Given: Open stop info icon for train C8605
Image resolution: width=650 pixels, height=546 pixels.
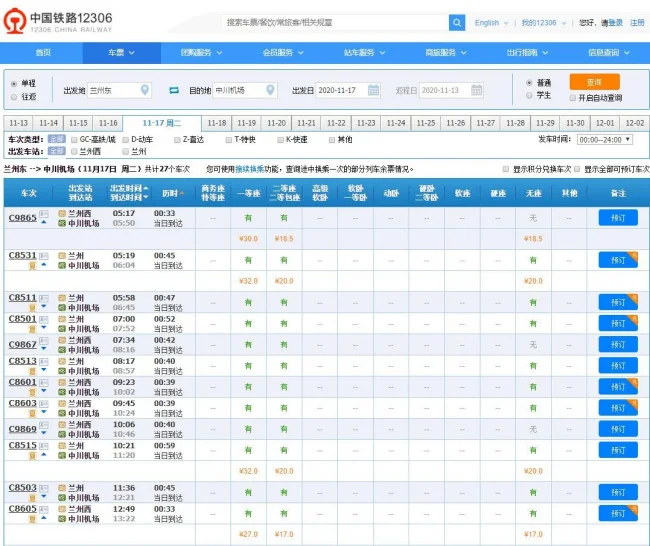Looking at the screenshot, I should click(x=44, y=510).
